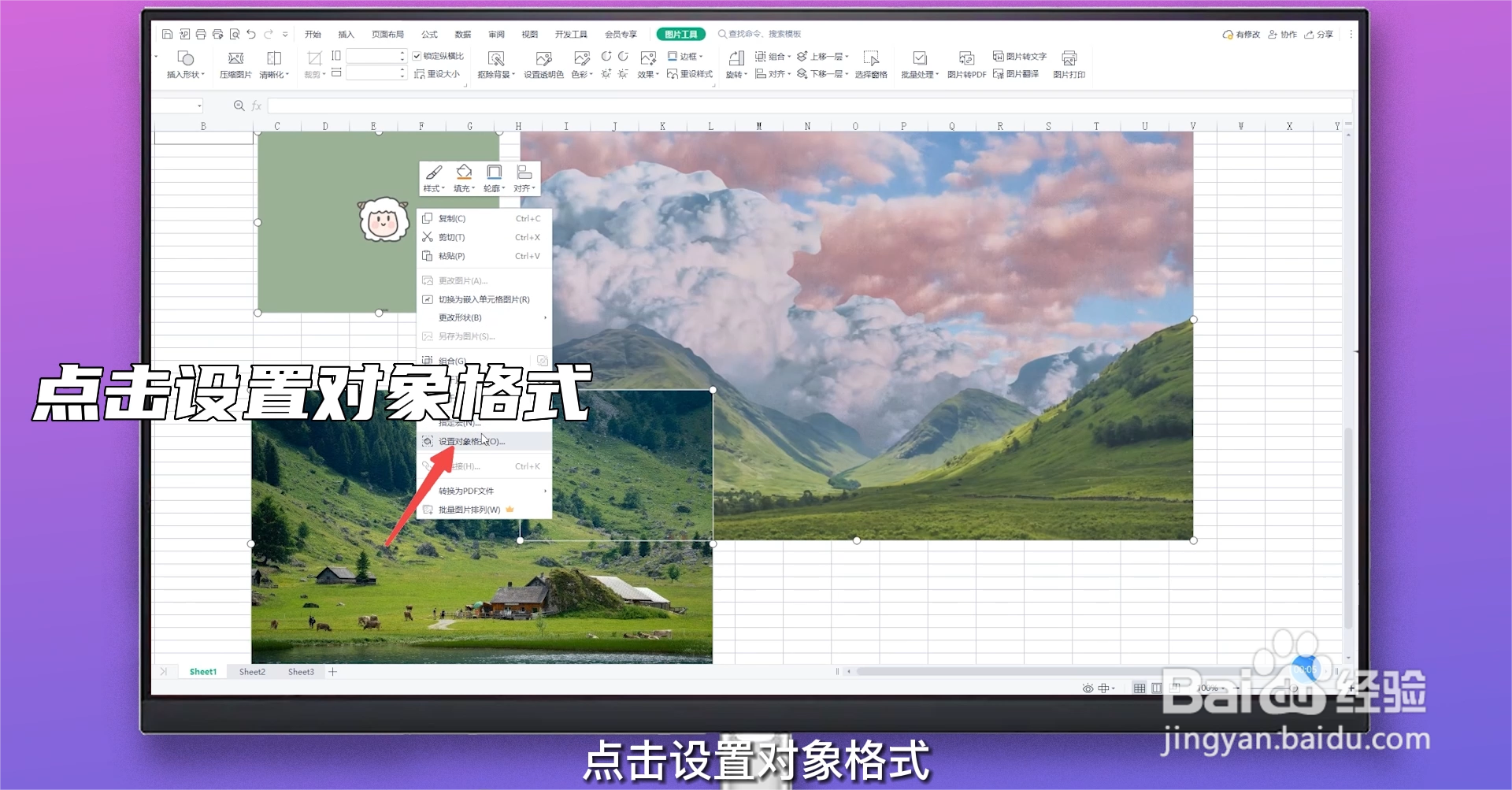This screenshot has height=790, width=1512.
Task: Choose 粘贴(P) from context menu
Action: click(x=484, y=256)
